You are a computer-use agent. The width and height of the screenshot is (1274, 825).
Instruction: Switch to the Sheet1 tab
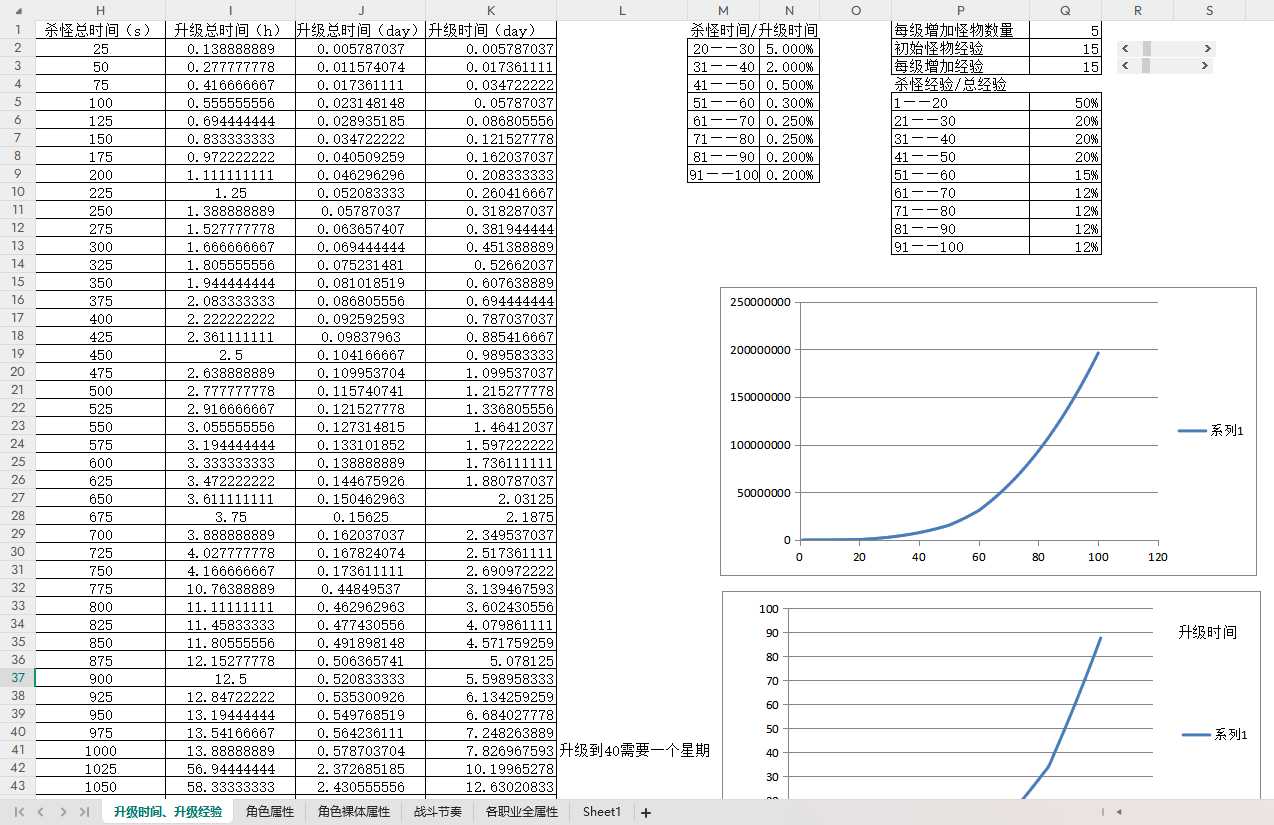(x=602, y=812)
